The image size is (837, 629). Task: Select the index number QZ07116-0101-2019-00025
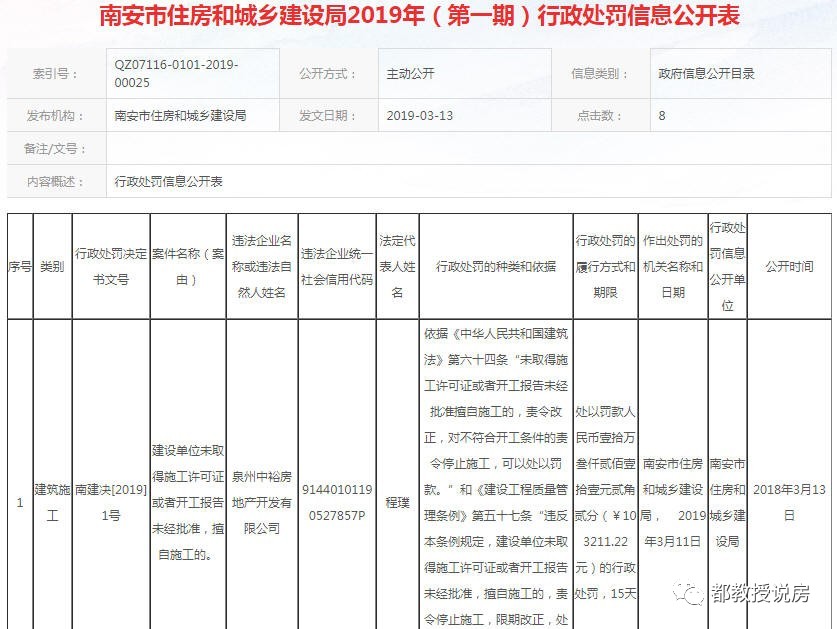click(177, 72)
